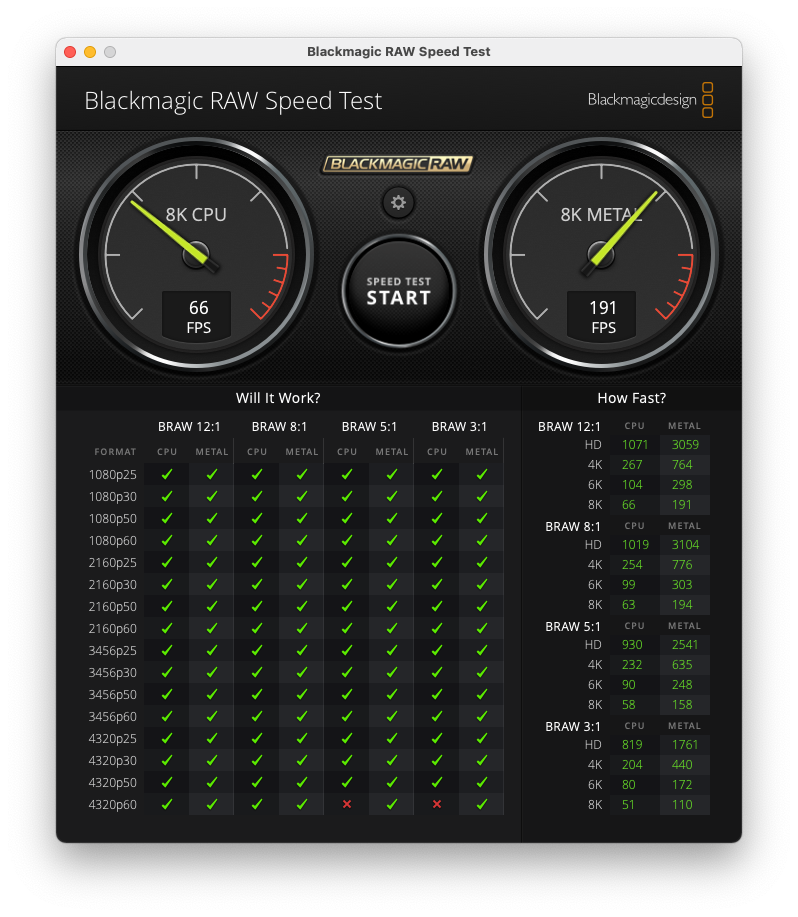This screenshot has height=917, width=798.
Task: Click the red X for 4320p60 BRAW 5:1 CPU
Action: tap(347, 804)
